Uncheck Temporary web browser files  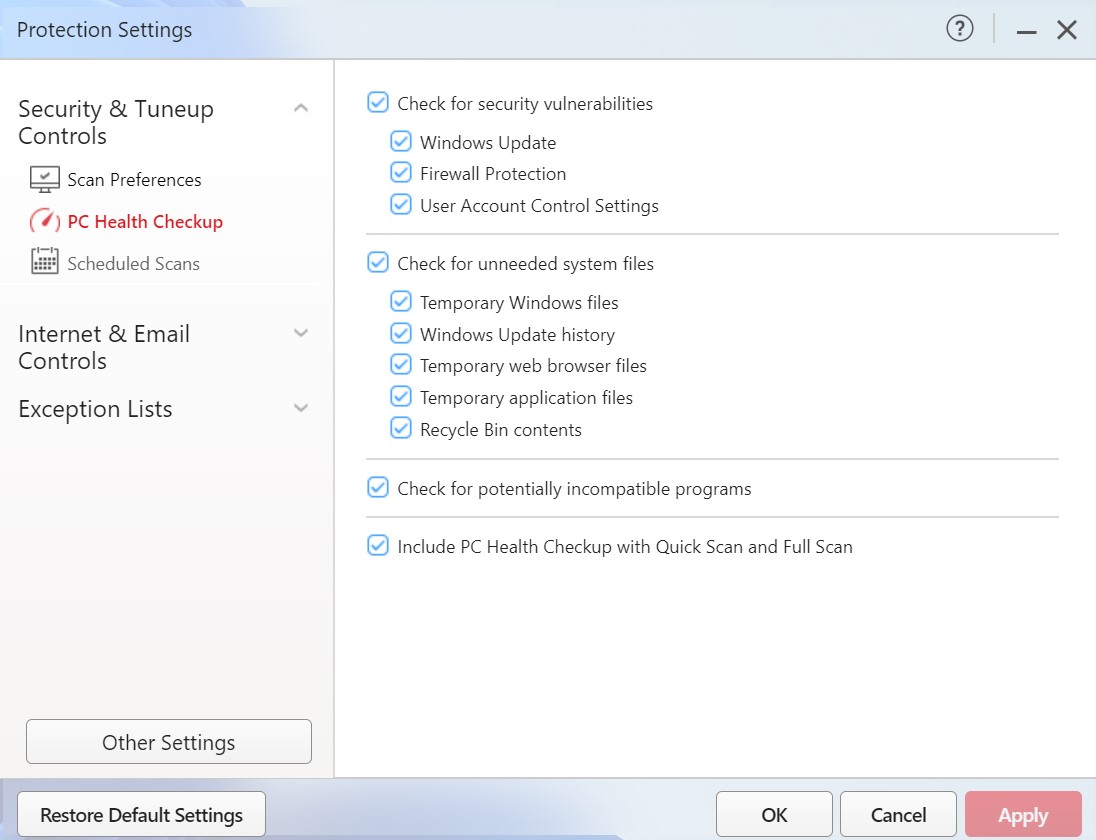pyautogui.click(x=401, y=365)
